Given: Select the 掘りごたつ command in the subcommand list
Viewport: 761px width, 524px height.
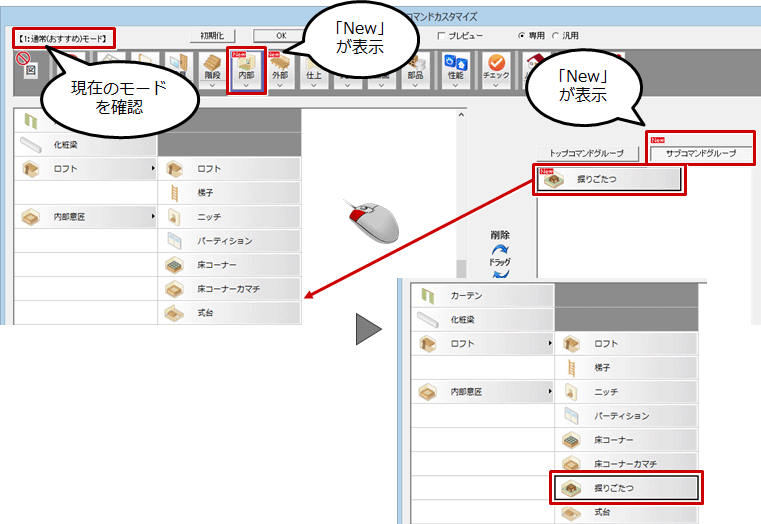Looking at the screenshot, I should coord(610,181).
